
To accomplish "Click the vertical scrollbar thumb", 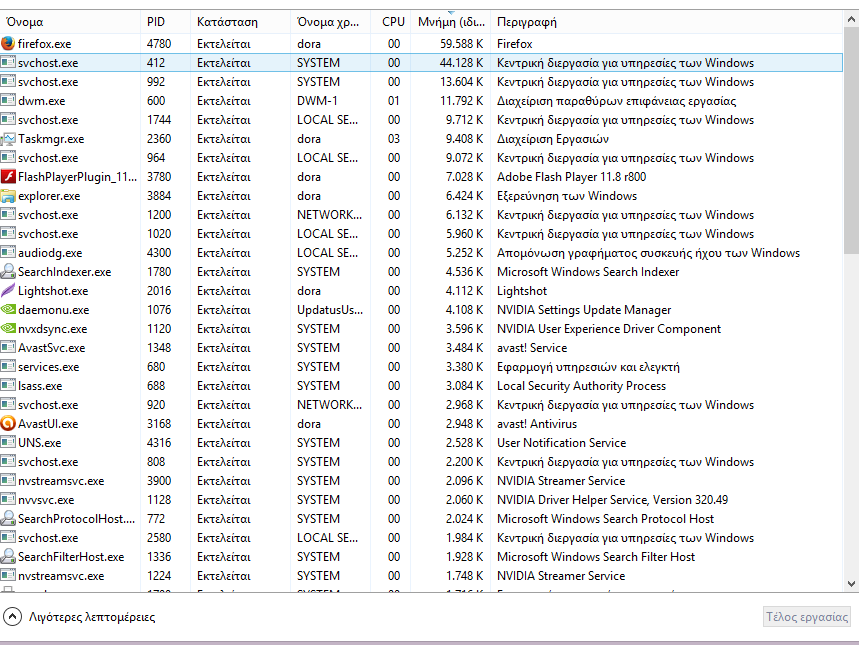I will pyautogui.click(x=851, y=140).
